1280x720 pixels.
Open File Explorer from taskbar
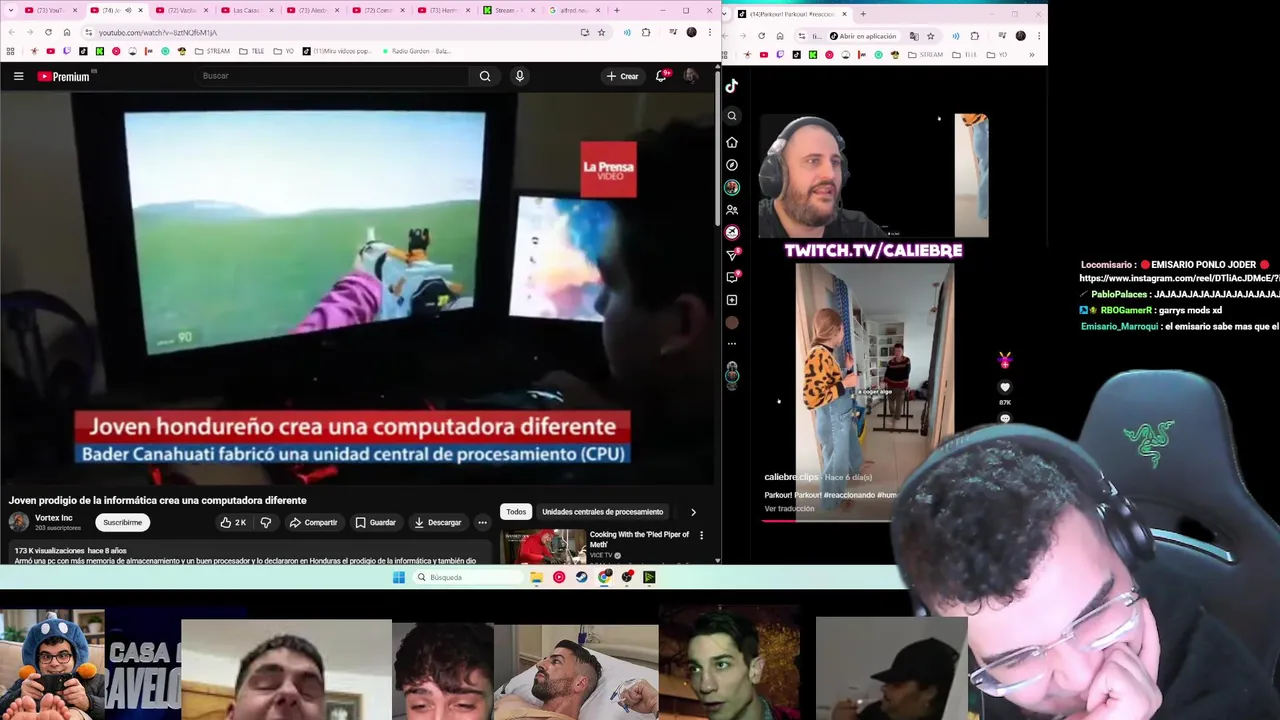(x=536, y=577)
